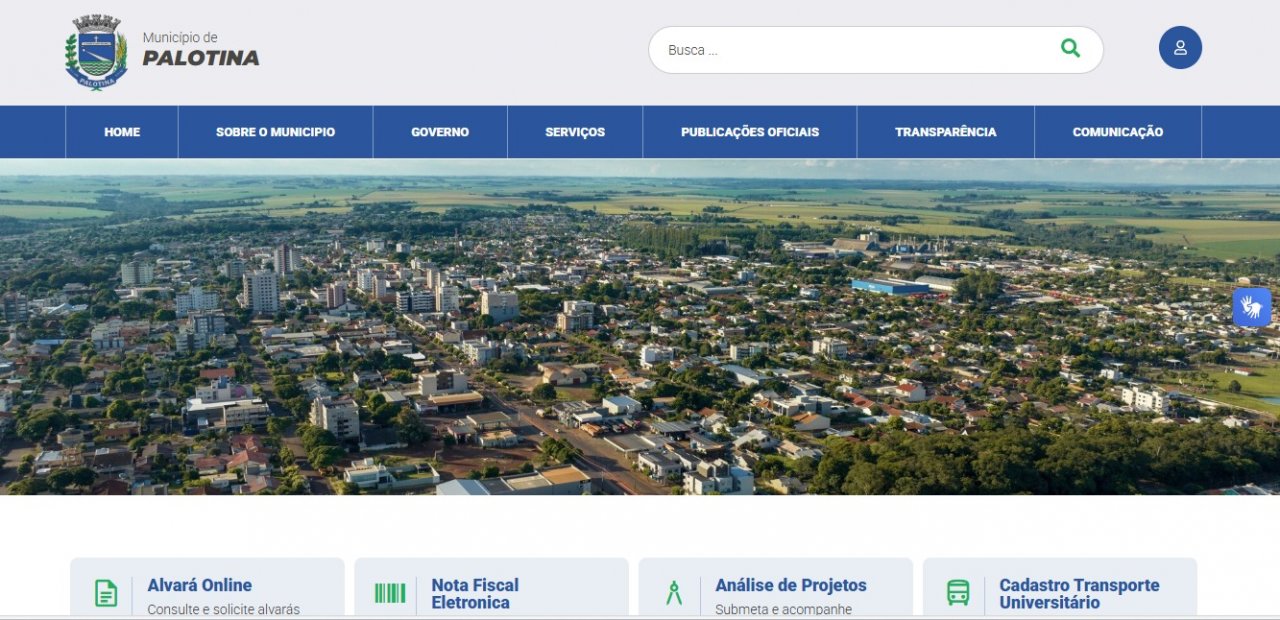
Task: Click the aerial city banner image
Action: [640, 330]
